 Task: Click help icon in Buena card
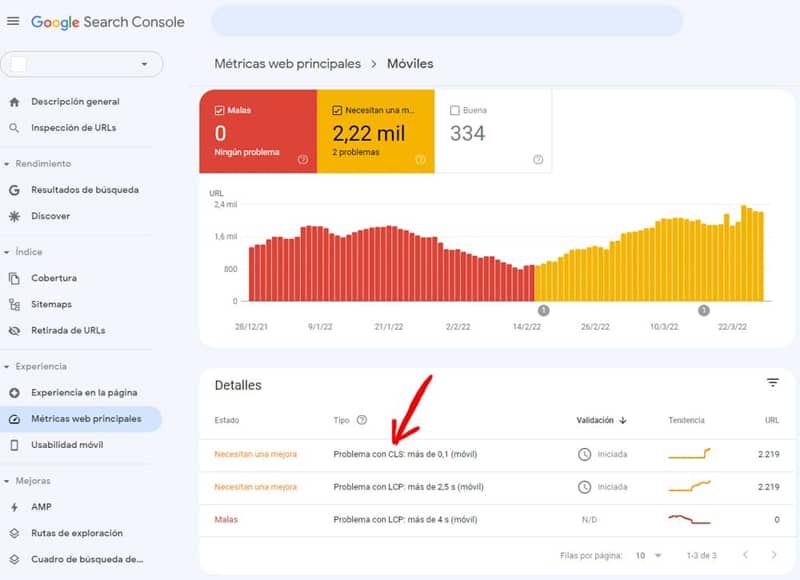coord(538,160)
